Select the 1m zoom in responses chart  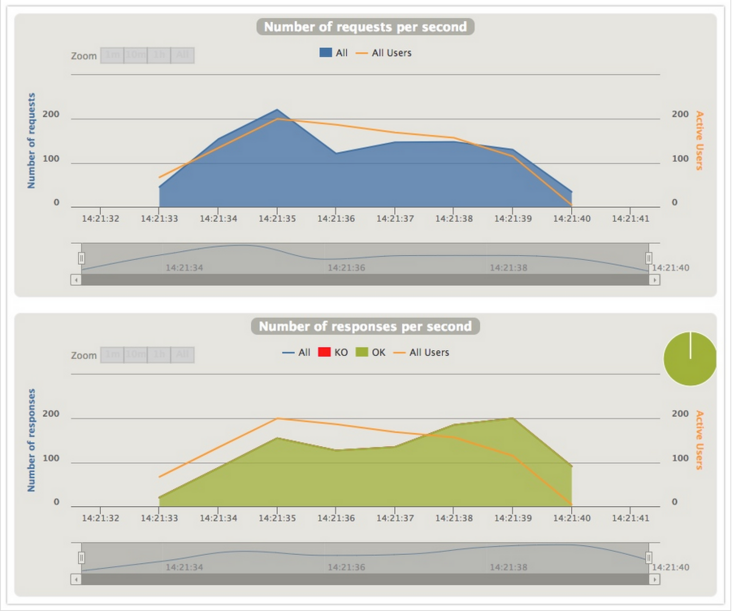pos(112,355)
